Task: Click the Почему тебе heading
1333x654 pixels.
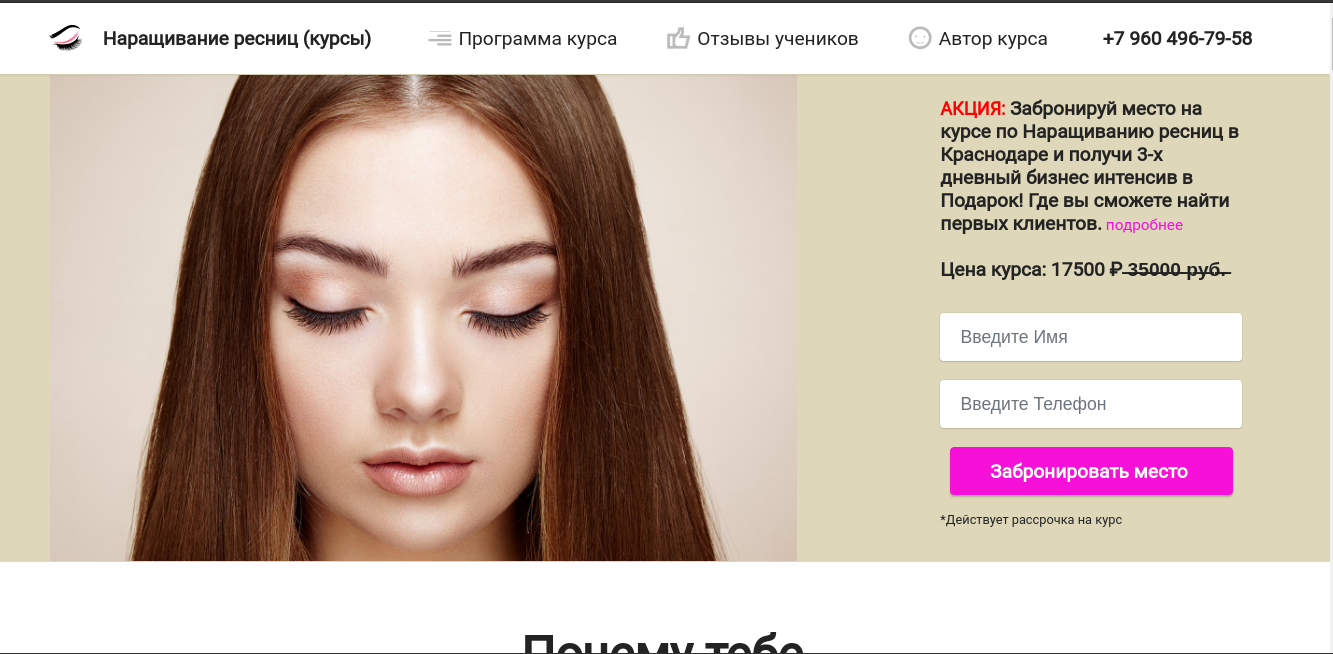Action: click(x=663, y=642)
